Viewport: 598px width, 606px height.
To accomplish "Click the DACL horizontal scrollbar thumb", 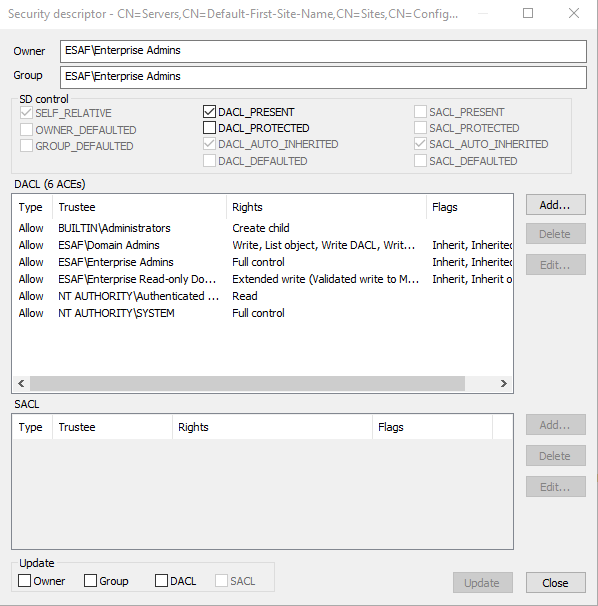I will [247, 383].
